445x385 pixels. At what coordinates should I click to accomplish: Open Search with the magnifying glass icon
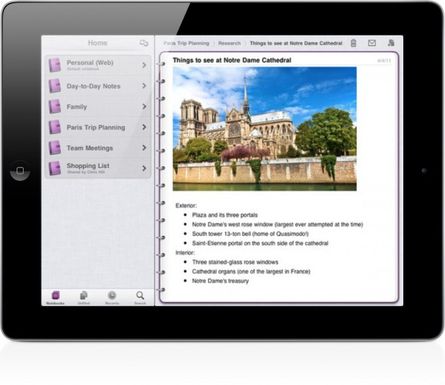coord(140,297)
